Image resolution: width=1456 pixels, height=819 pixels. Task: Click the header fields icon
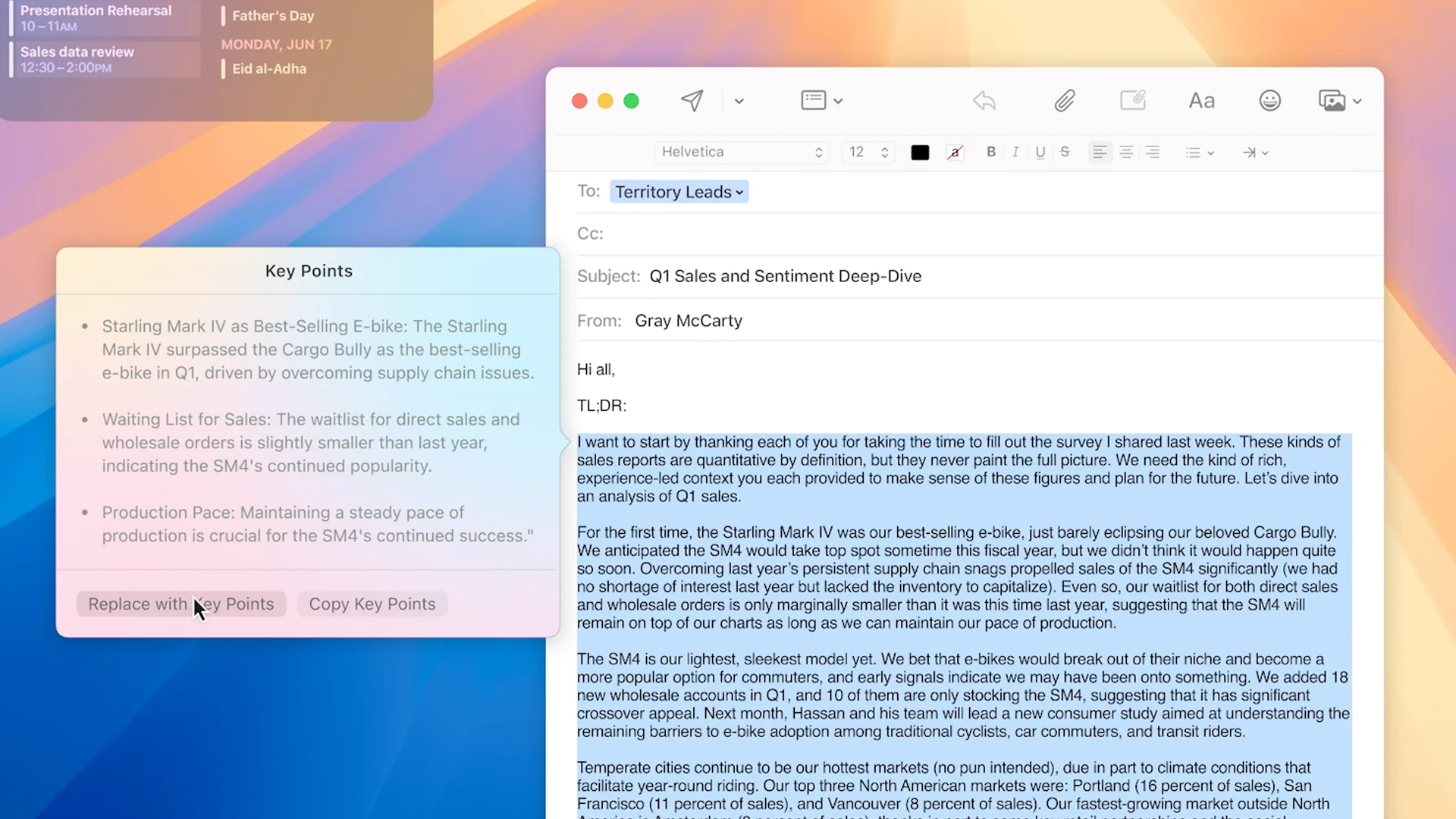[813, 100]
